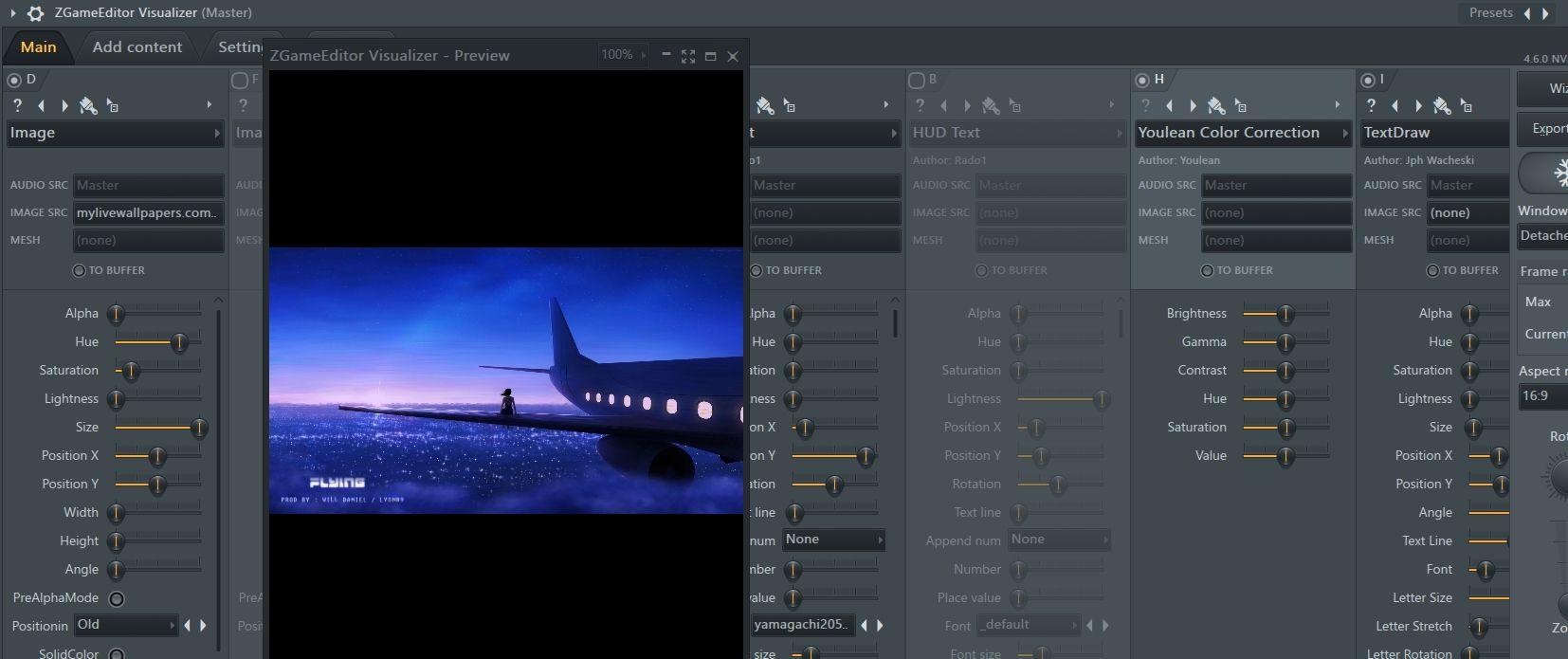The image size is (1568, 659).
Task: Select previous effect in layer I
Action: [1395, 105]
